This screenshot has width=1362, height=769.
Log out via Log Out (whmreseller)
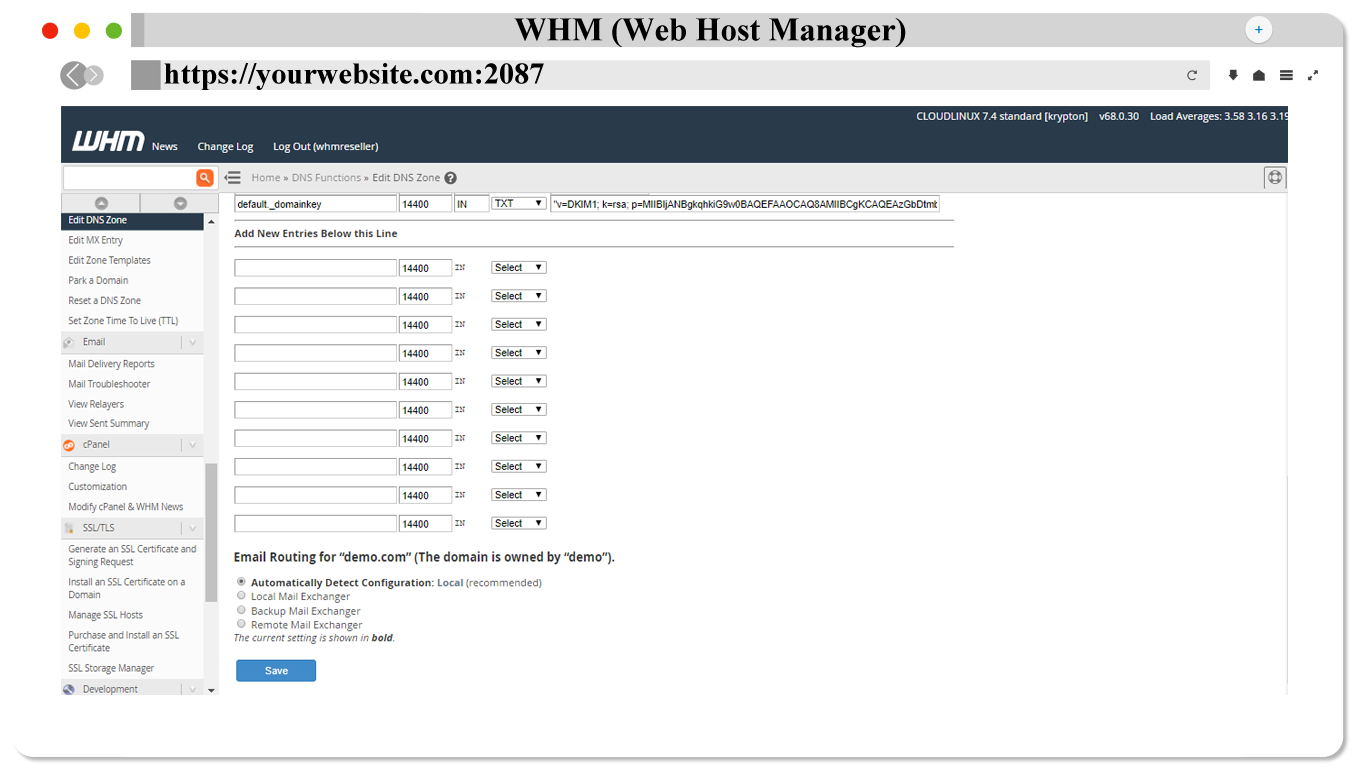(325, 146)
